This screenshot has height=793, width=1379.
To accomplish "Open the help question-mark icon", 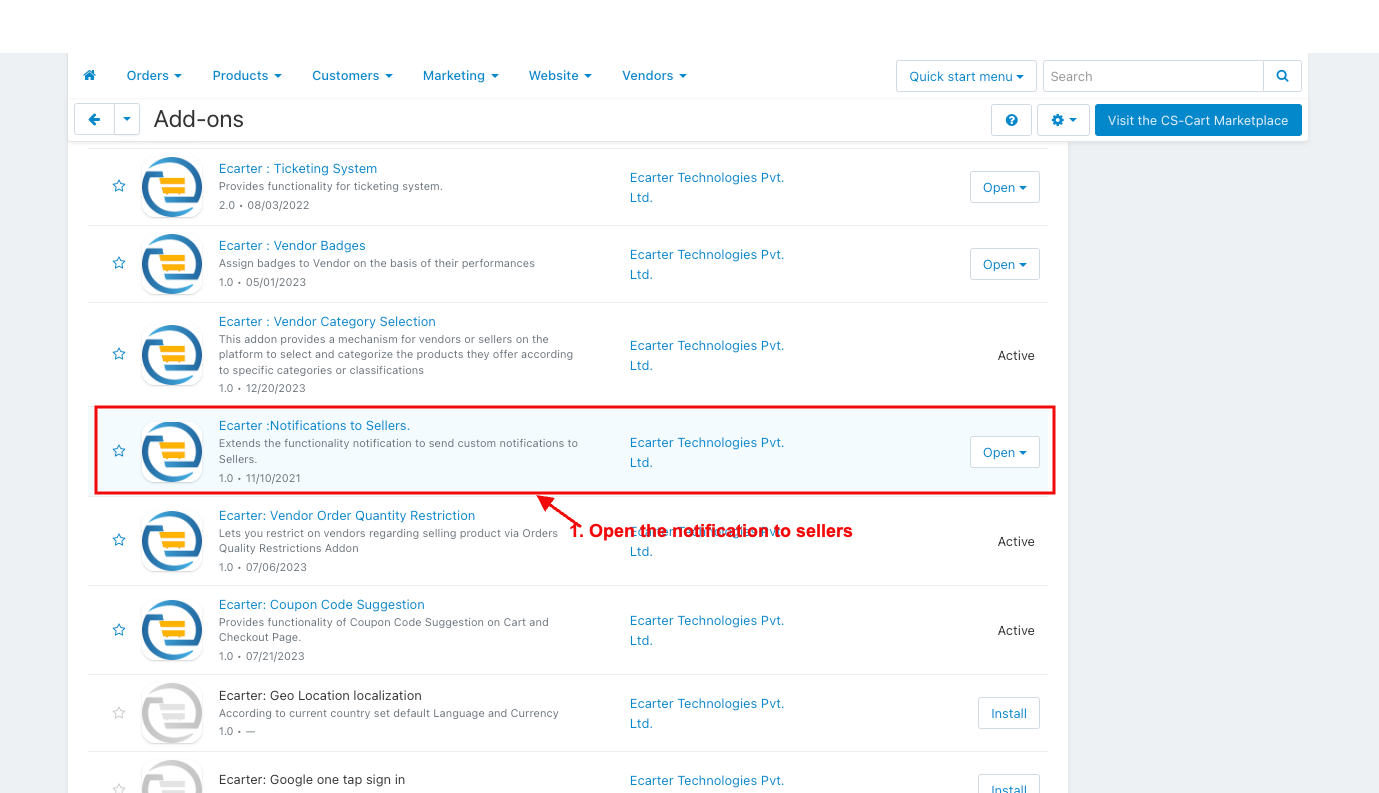I will (x=1011, y=120).
